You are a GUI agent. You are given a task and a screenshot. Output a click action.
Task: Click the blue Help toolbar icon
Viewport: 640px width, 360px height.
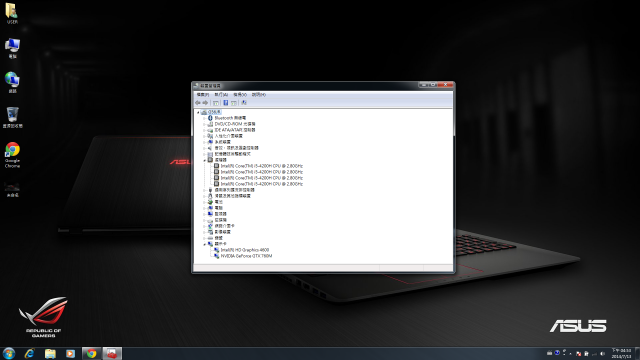coord(225,103)
